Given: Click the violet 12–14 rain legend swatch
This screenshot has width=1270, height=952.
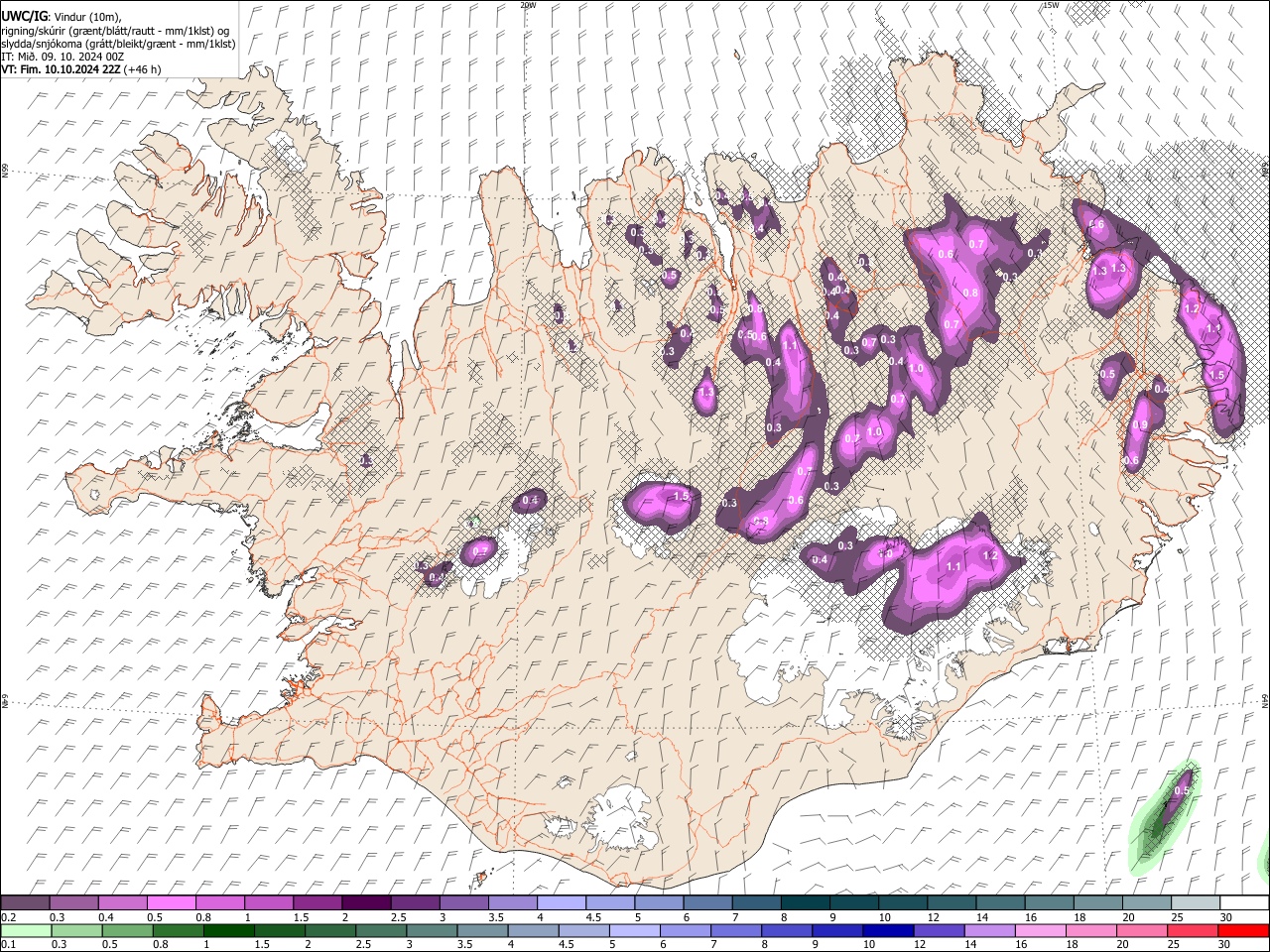Looking at the screenshot, I should tap(939, 931).
